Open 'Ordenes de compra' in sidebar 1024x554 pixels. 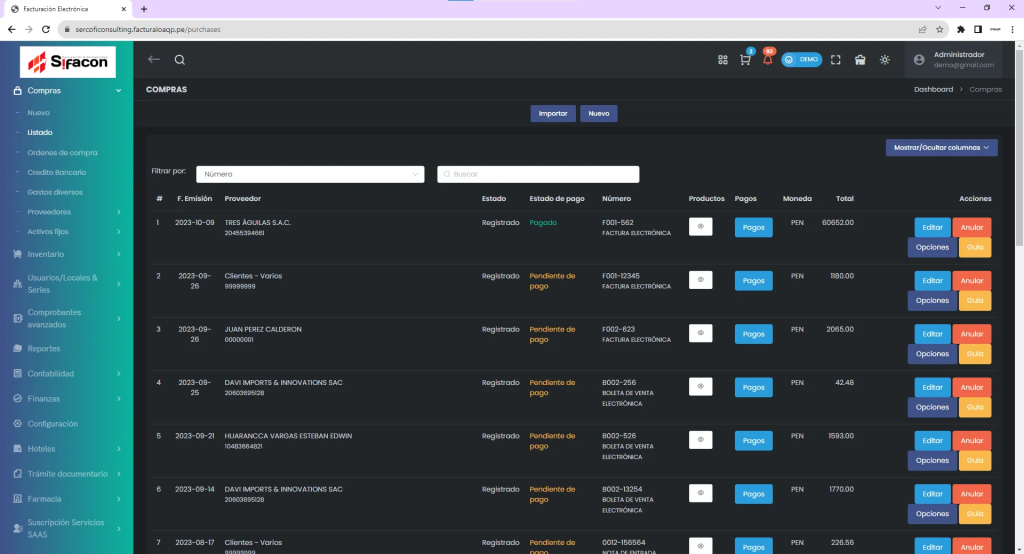pos(62,153)
